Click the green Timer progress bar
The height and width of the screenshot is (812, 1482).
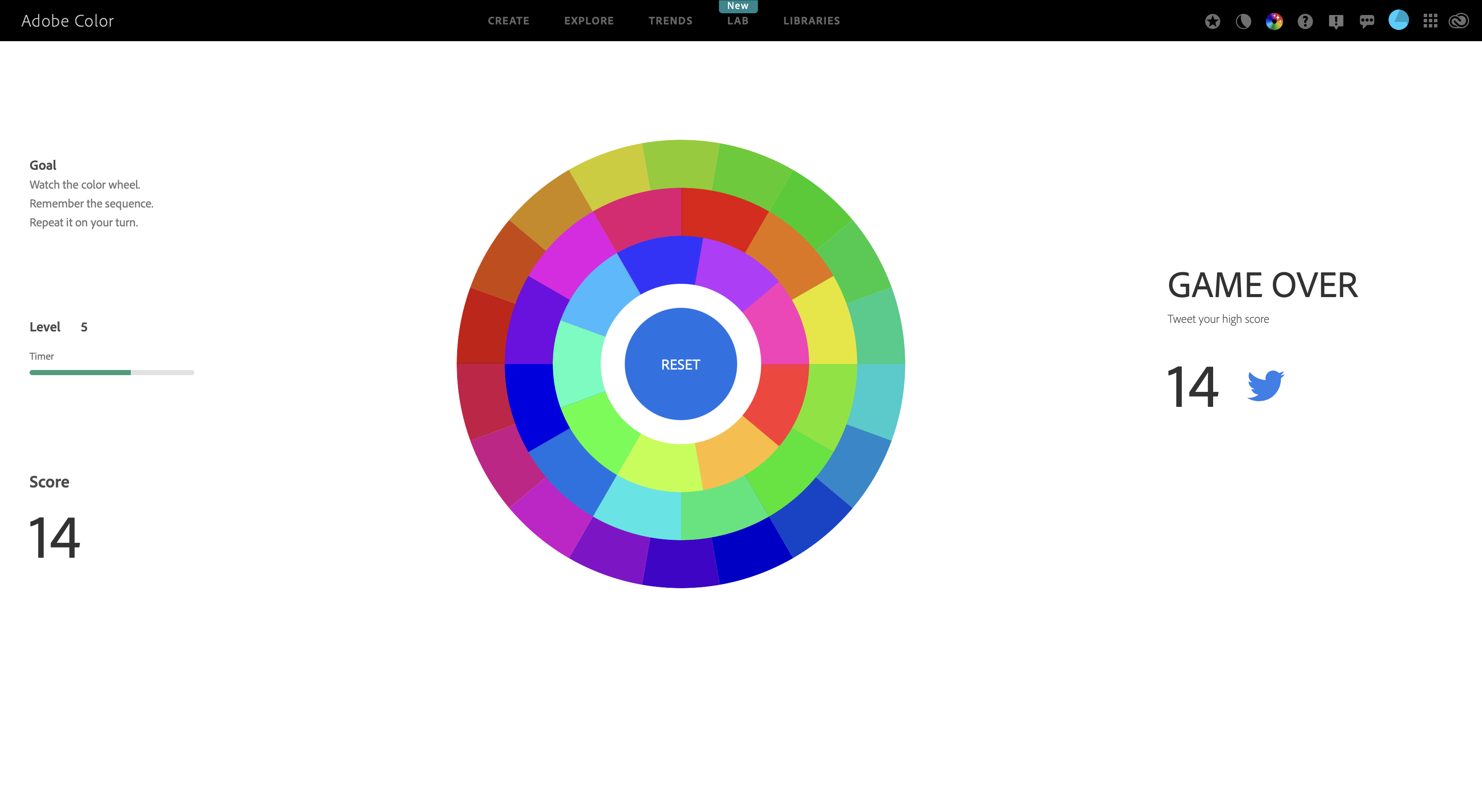coord(80,373)
